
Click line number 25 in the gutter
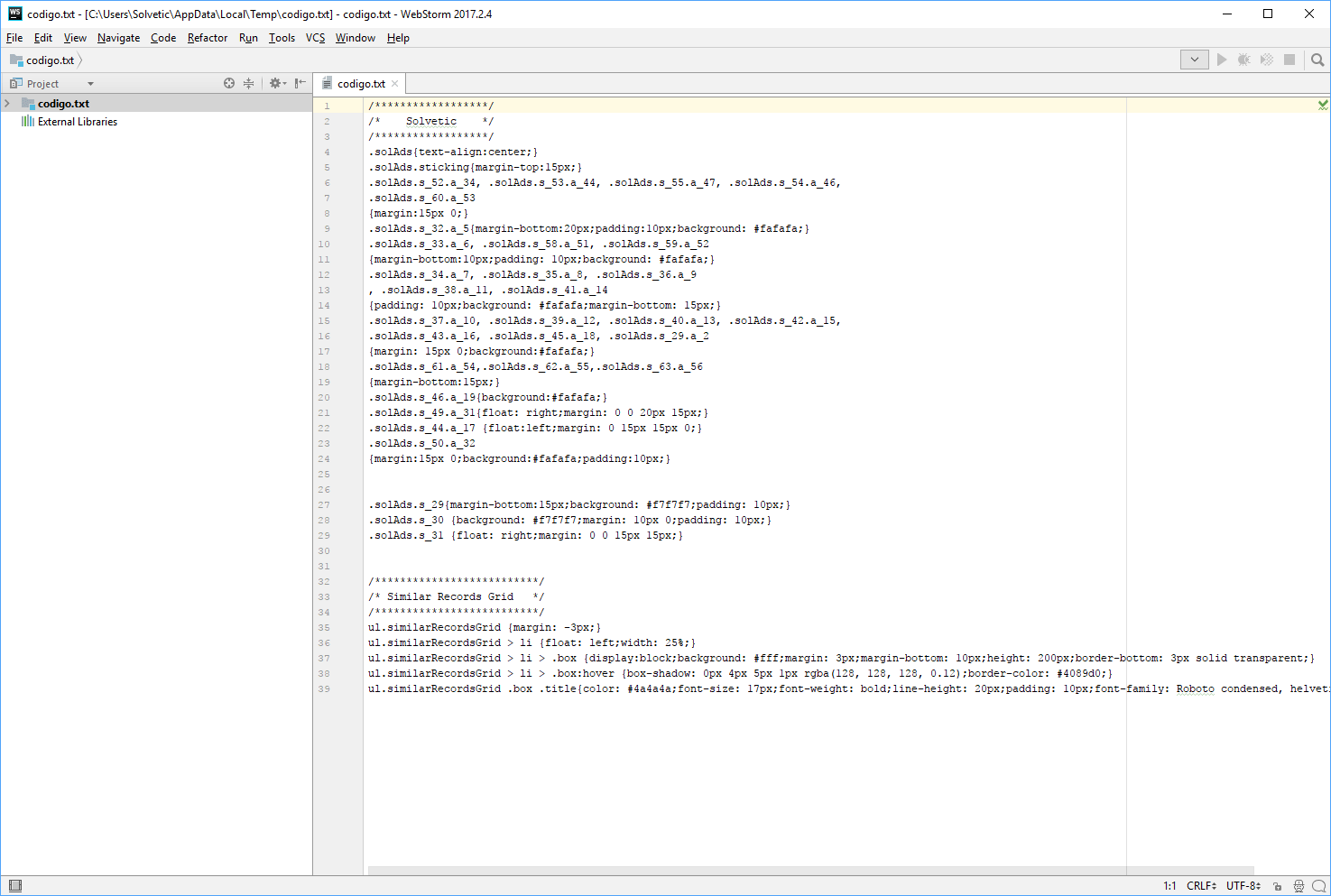[x=324, y=474]
